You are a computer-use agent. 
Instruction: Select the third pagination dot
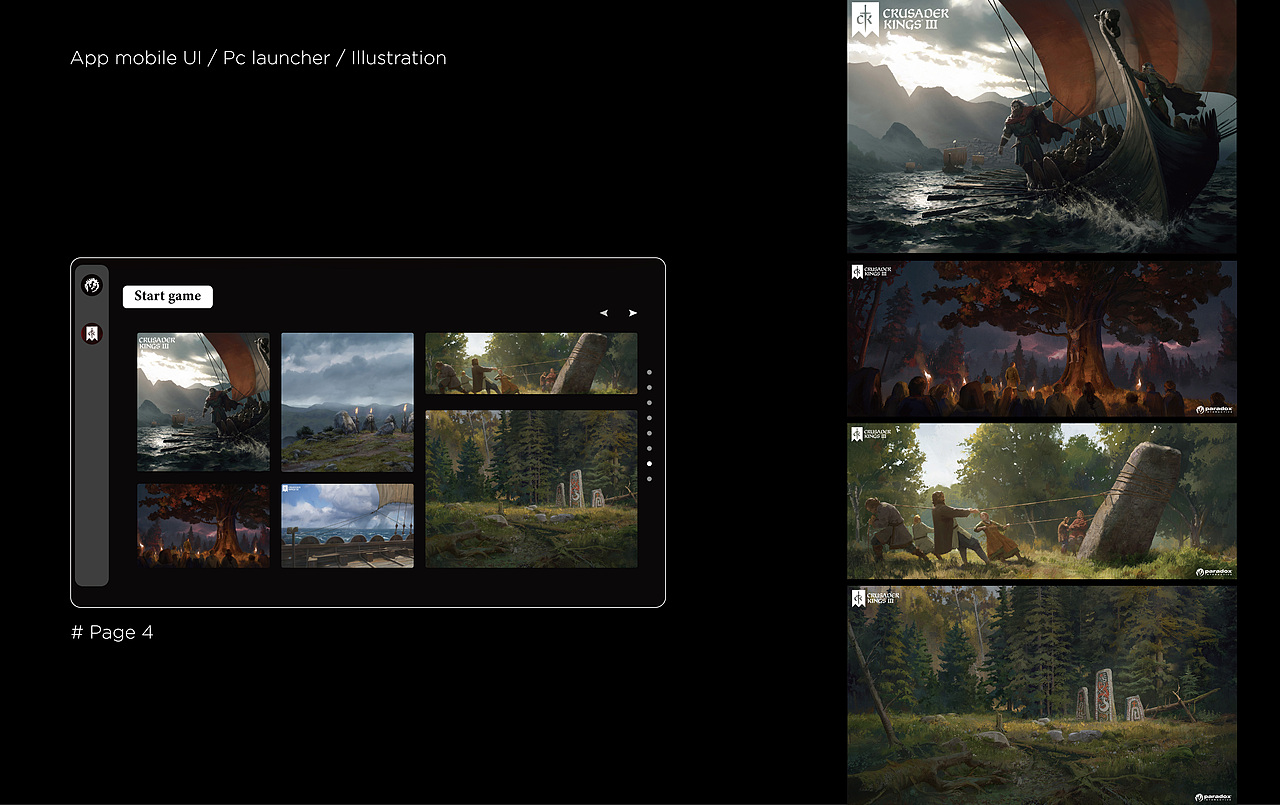pyautogui.click(x=649, y=402)
